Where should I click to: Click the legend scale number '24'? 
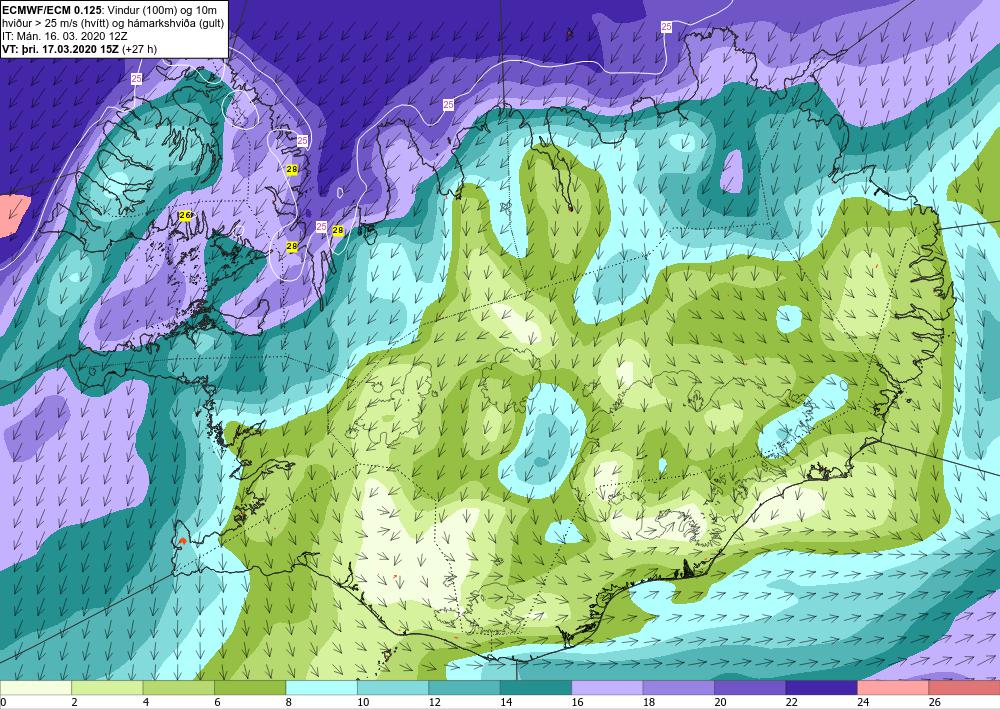pyautogui.click(x=863, y=702)
